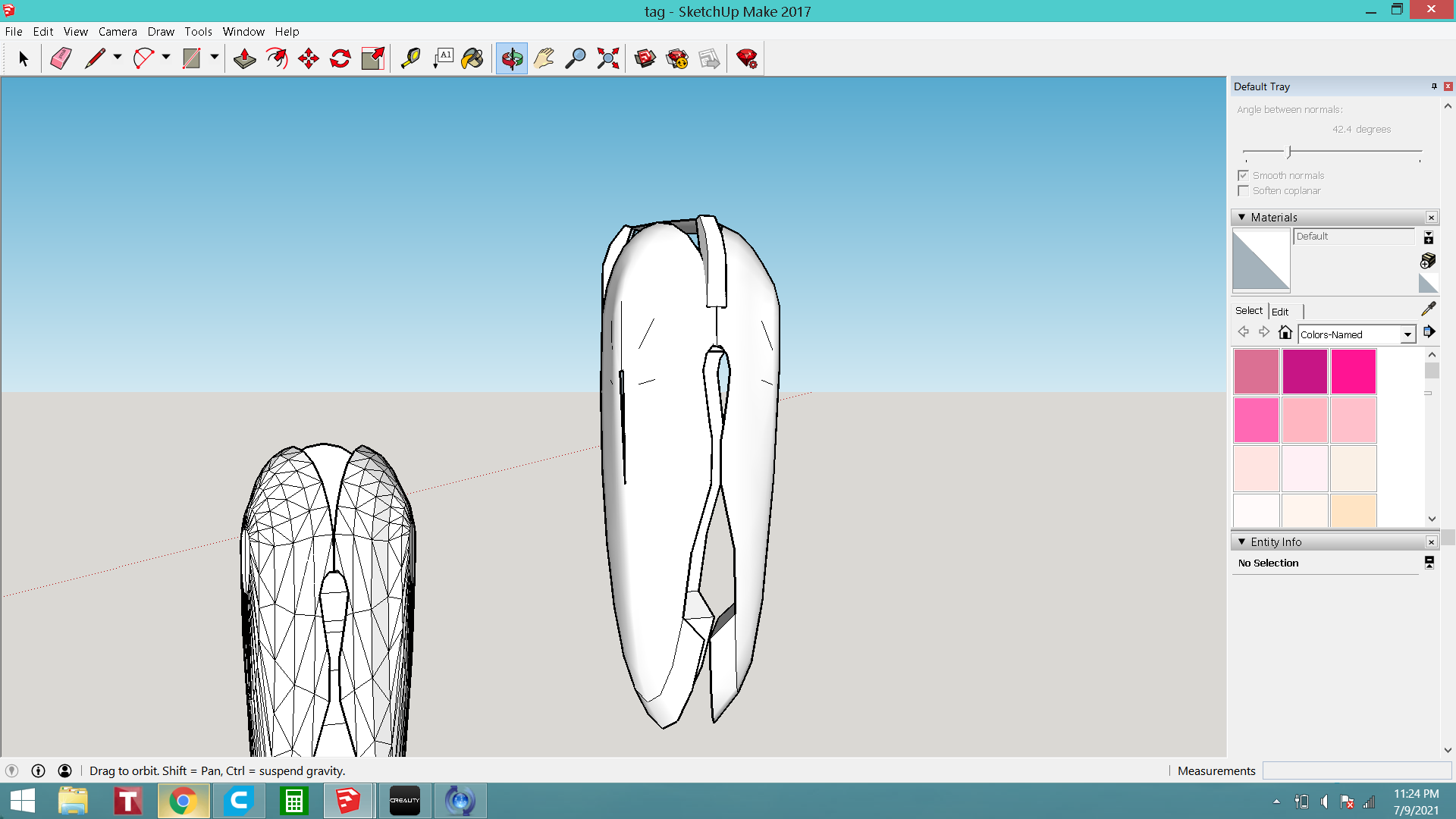
Task: Toggle the Smooth normals checkbox
Action: tap(1243, 175)
